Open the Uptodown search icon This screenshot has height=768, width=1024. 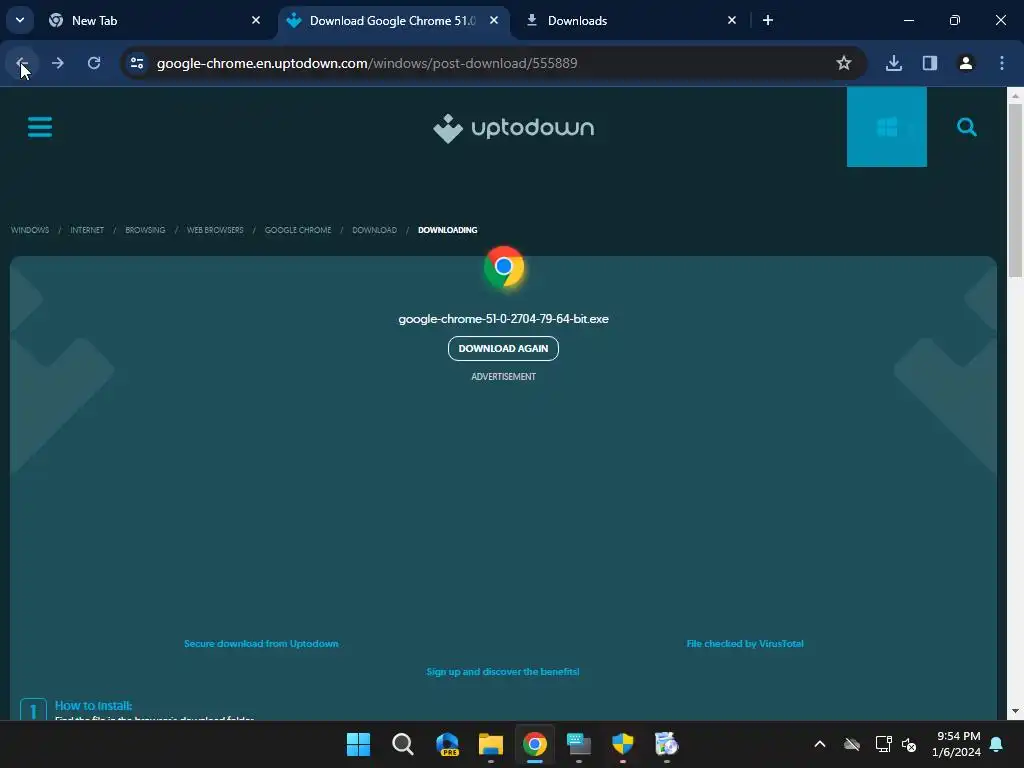(x=967, y=127)
